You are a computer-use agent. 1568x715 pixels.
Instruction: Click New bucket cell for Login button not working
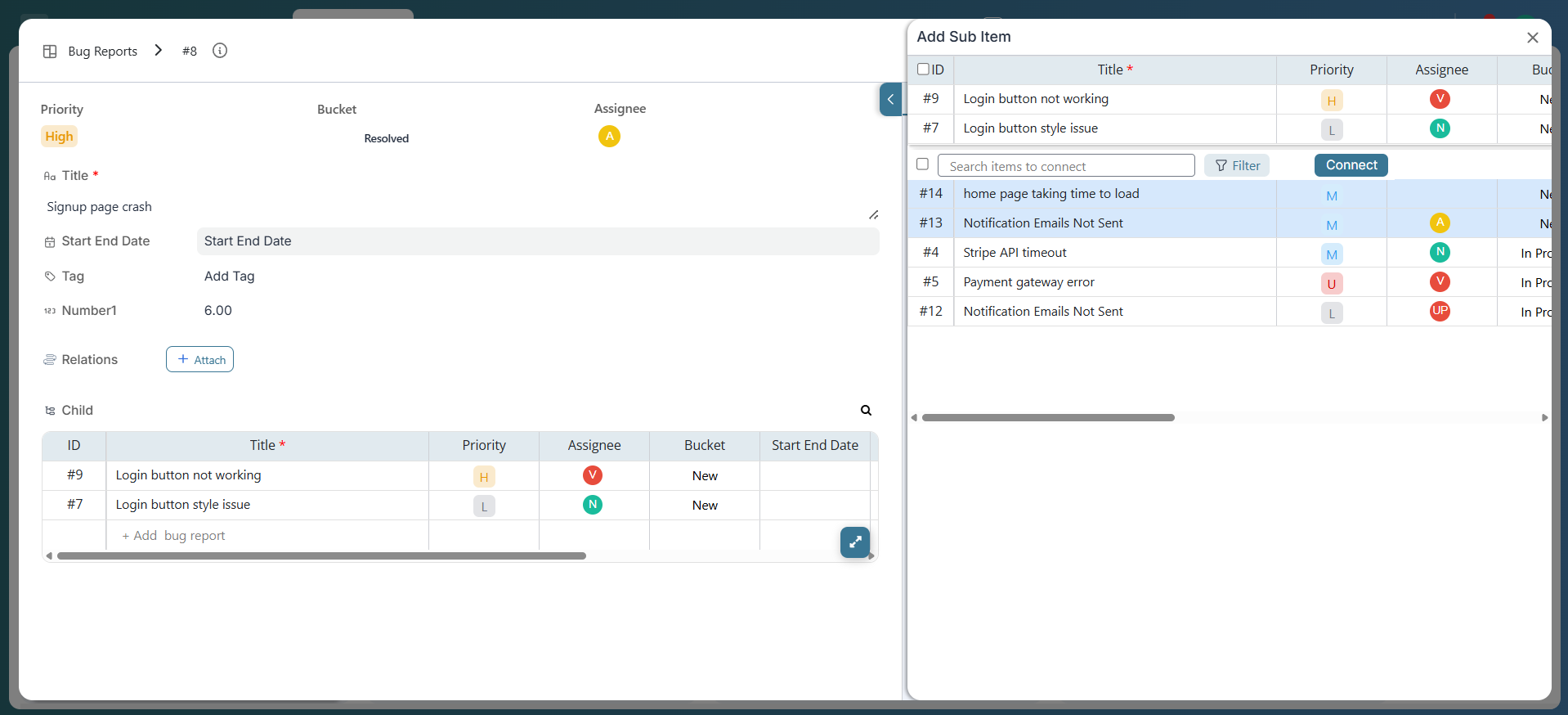point(705,476)
